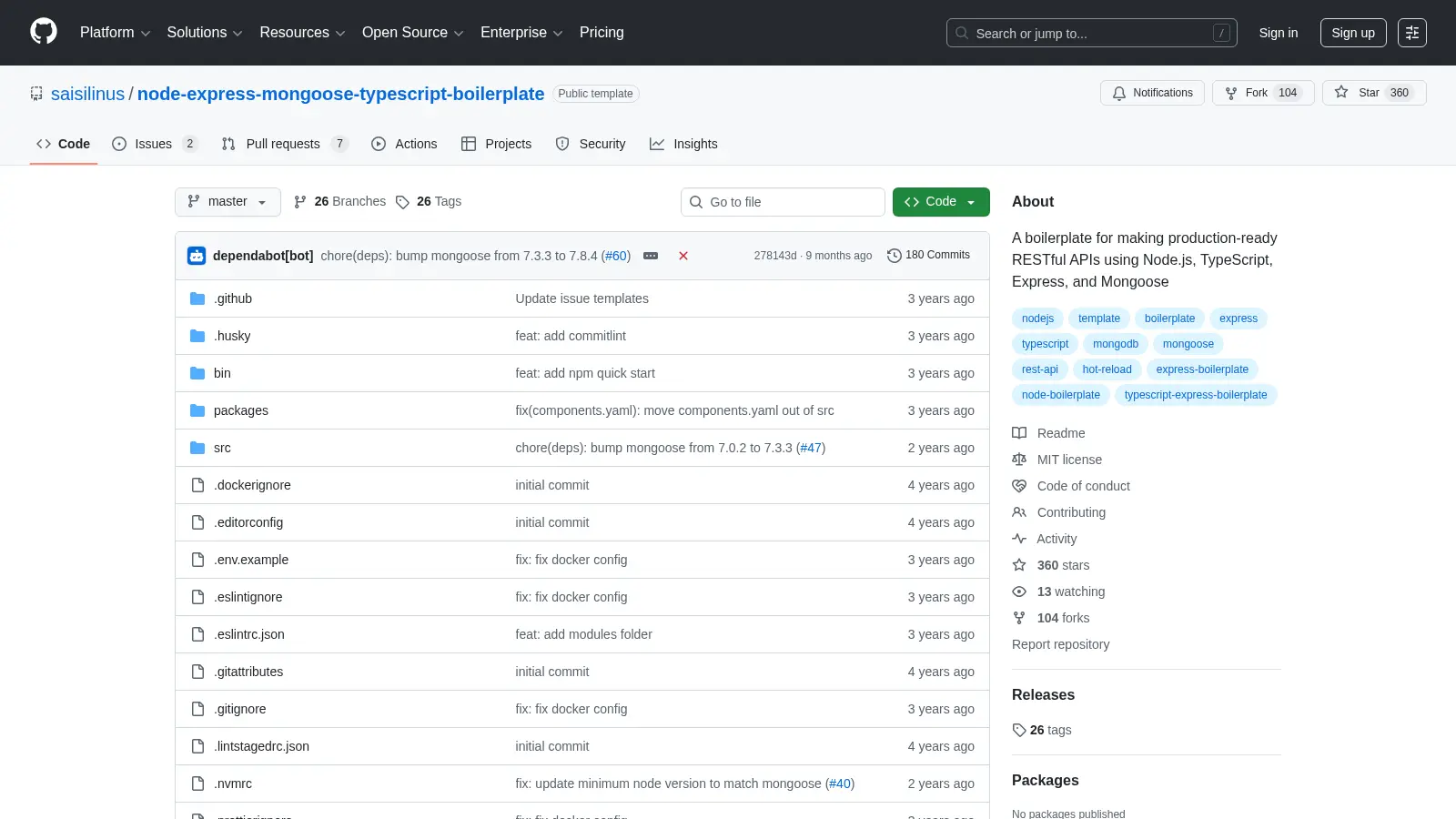Open the GitHub homepage logo

tap(44, 32)
